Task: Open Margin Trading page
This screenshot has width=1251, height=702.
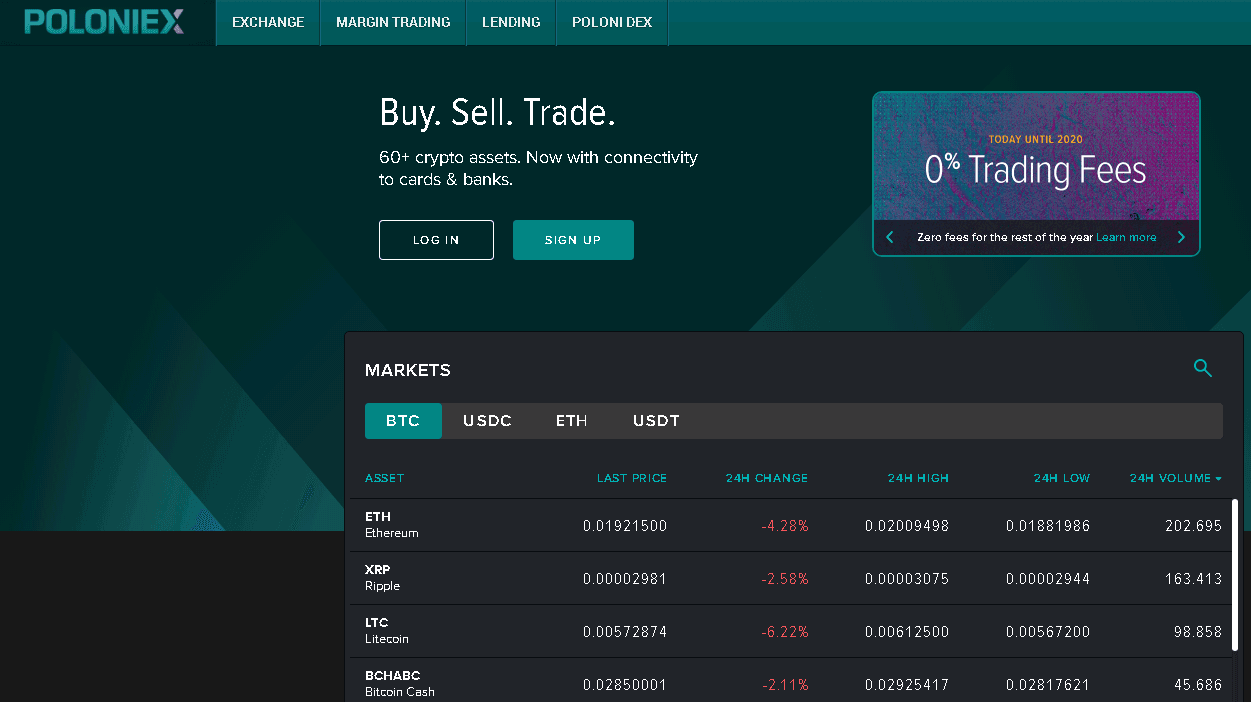Action: (393, 22)
